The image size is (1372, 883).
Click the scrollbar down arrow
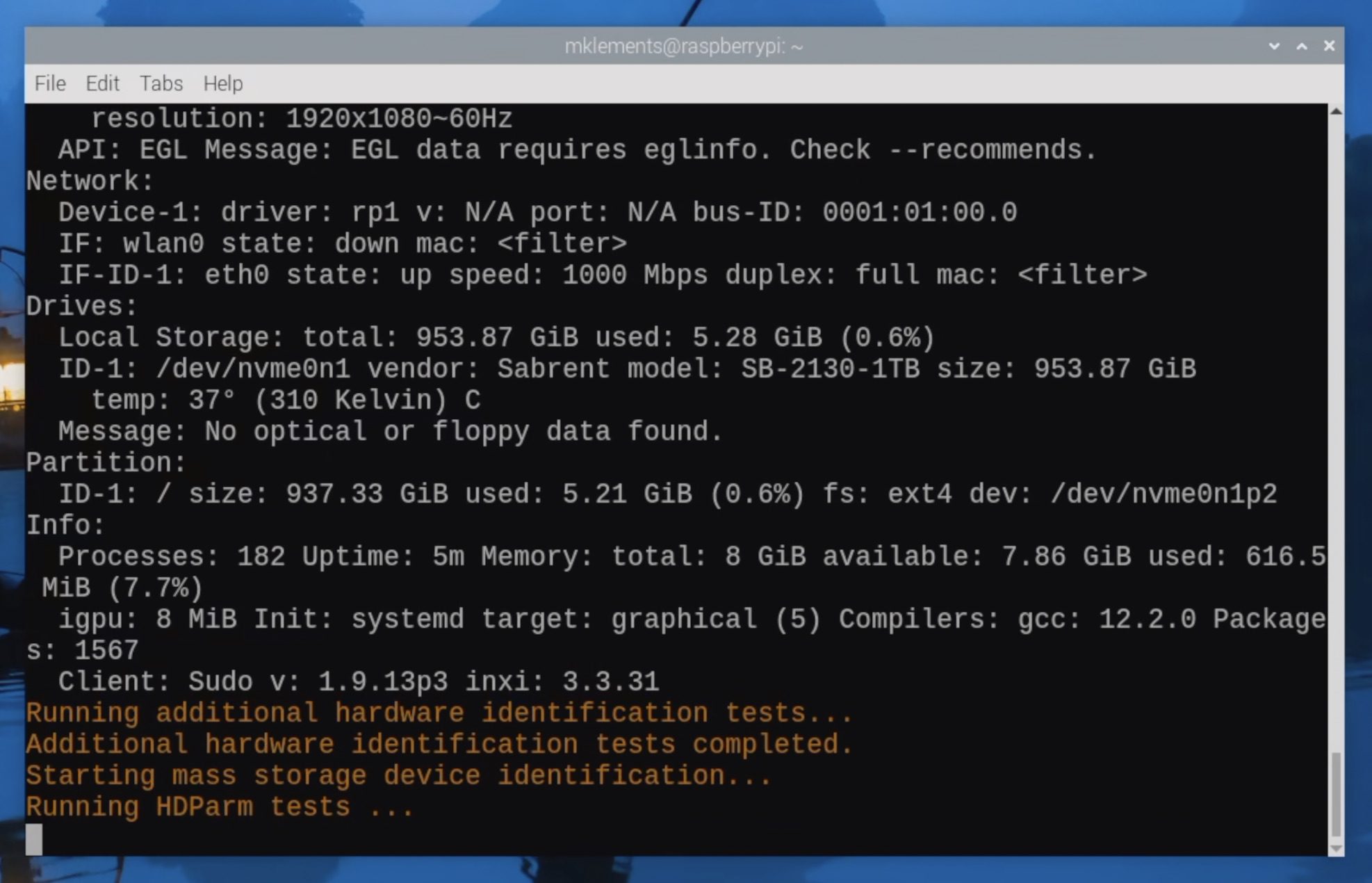1336,848
